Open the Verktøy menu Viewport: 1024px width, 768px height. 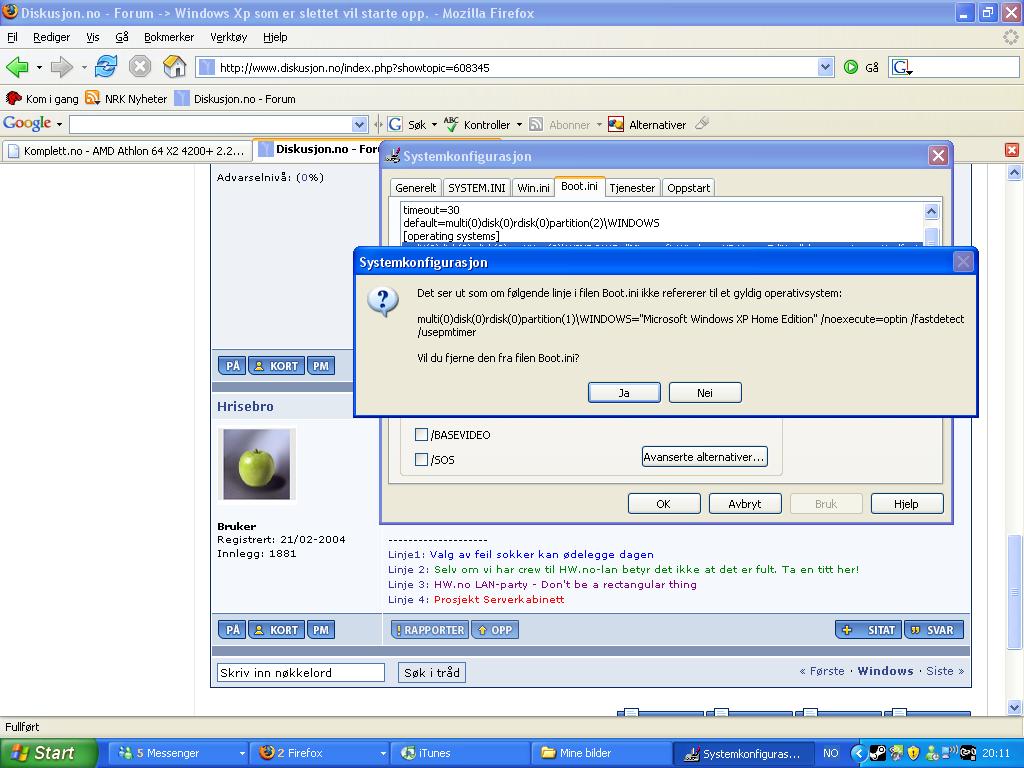pyautogui.click(x=229, y=37)
